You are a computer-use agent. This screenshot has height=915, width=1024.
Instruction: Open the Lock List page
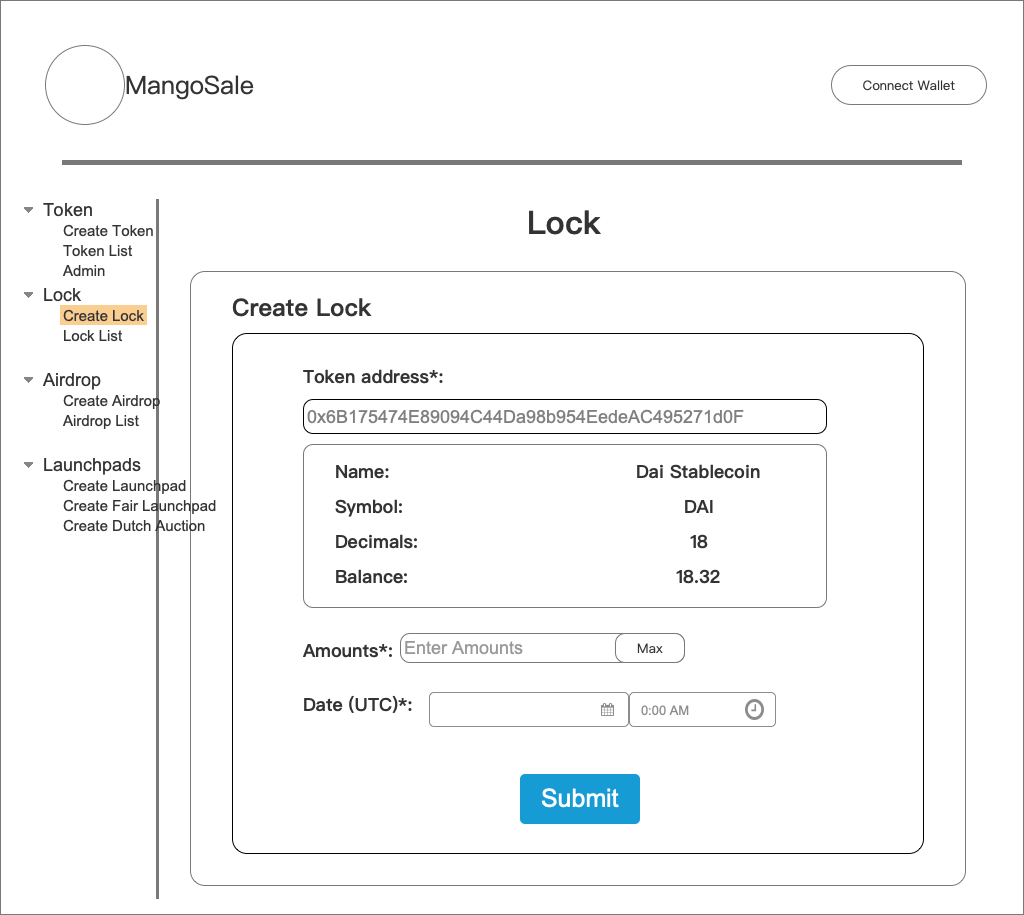click(92, 336)
